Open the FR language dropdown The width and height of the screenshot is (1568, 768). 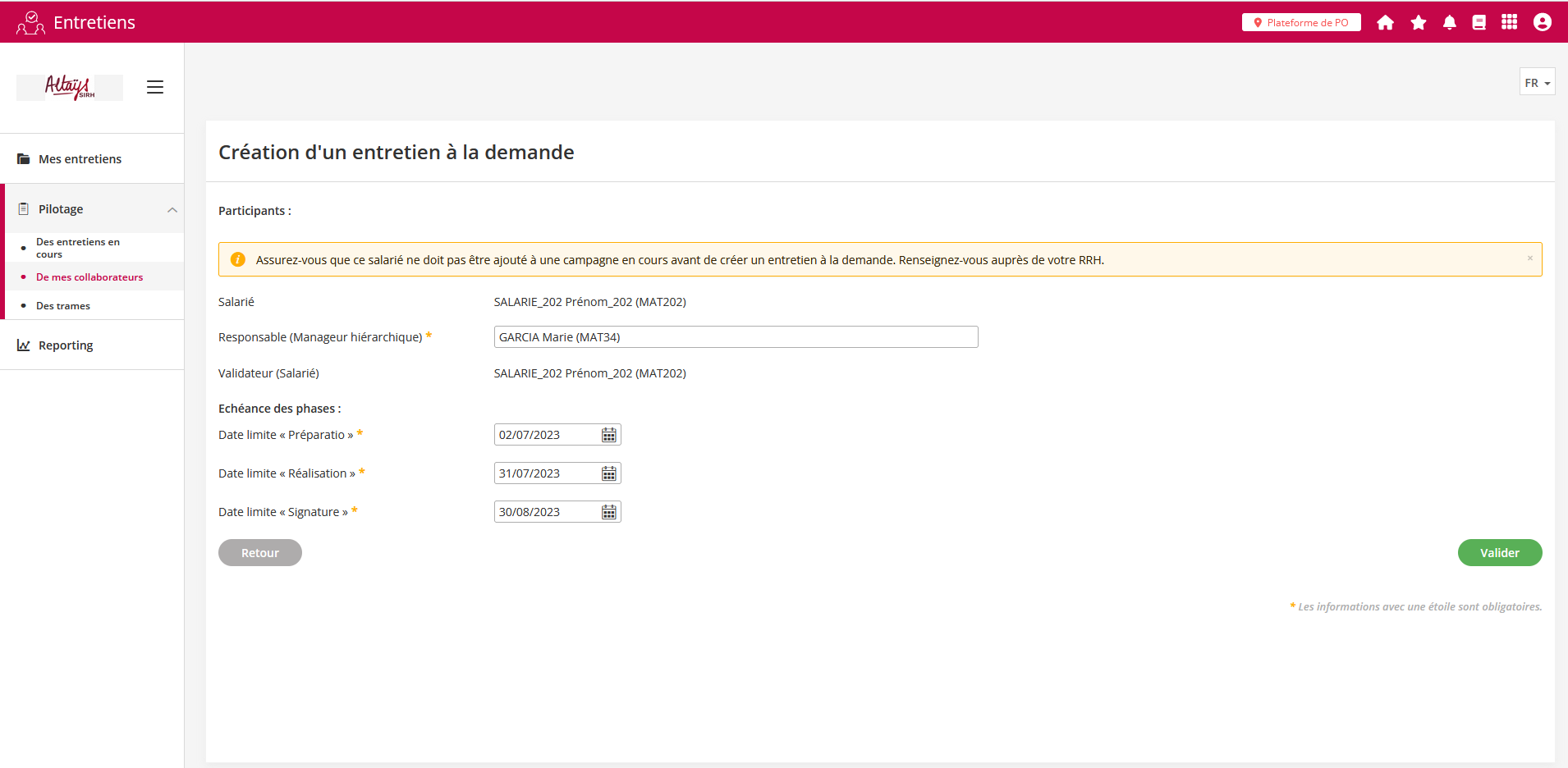click(x=1537, y=83)
